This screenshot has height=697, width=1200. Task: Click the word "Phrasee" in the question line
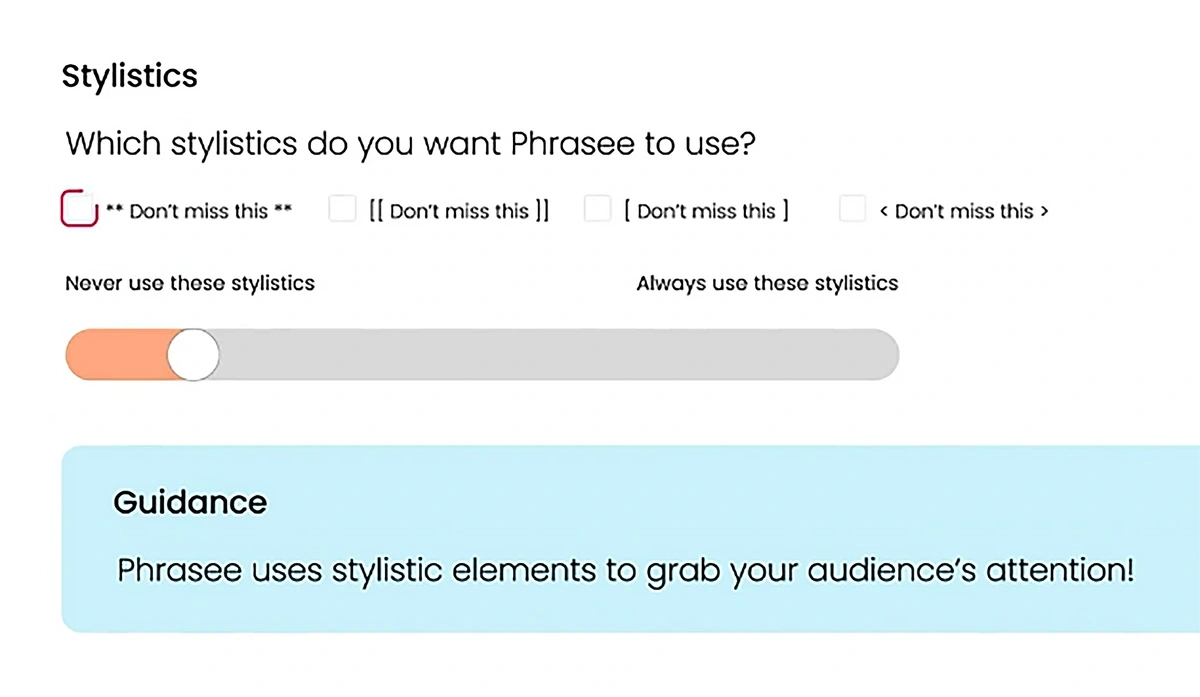(x=572, y=144)
